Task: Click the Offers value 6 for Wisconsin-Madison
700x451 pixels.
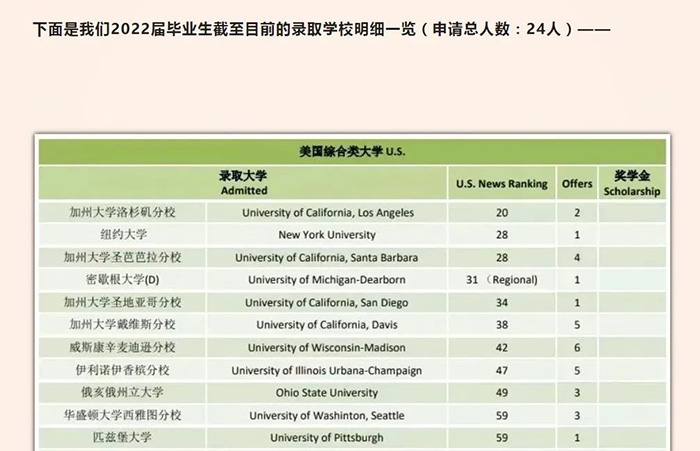Action: click(x=577, y=348)
